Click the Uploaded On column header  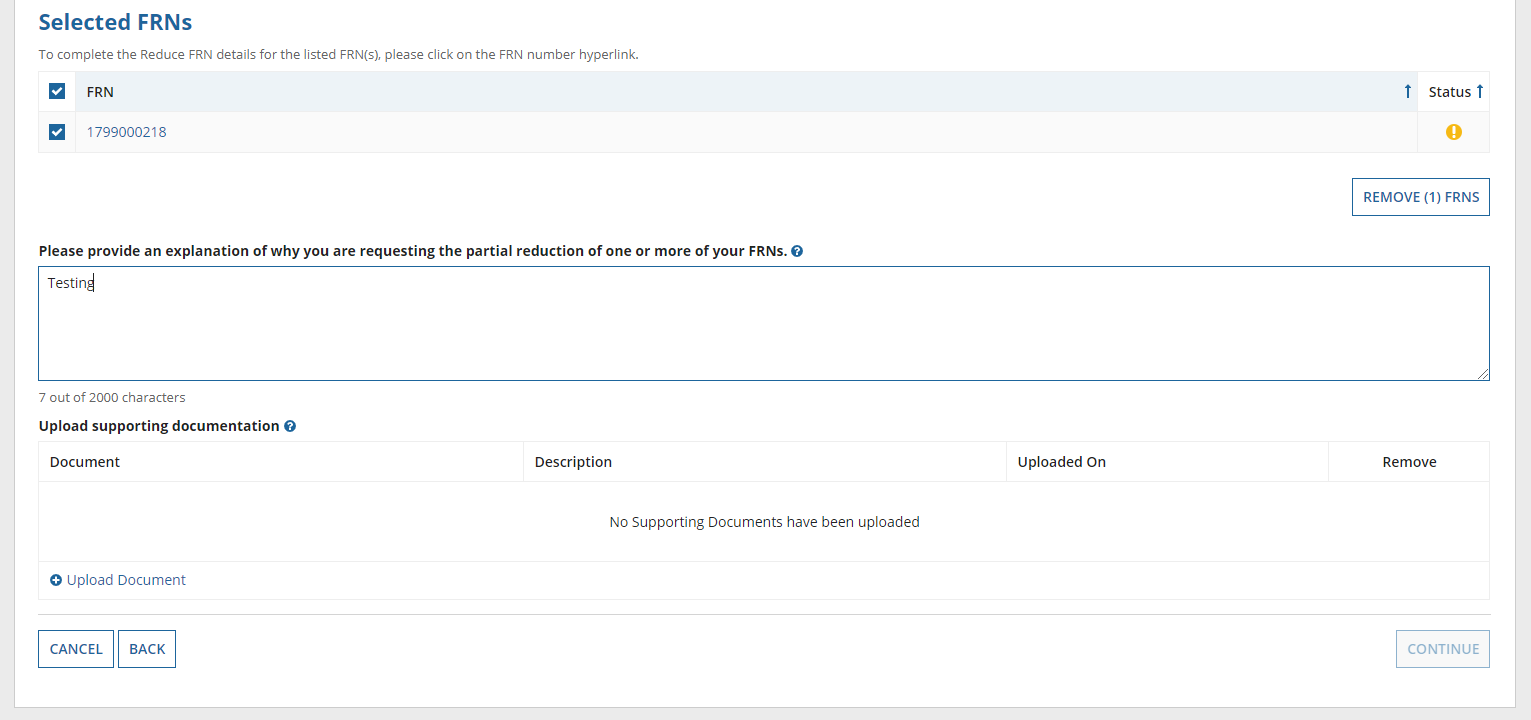coord(1061,462)
